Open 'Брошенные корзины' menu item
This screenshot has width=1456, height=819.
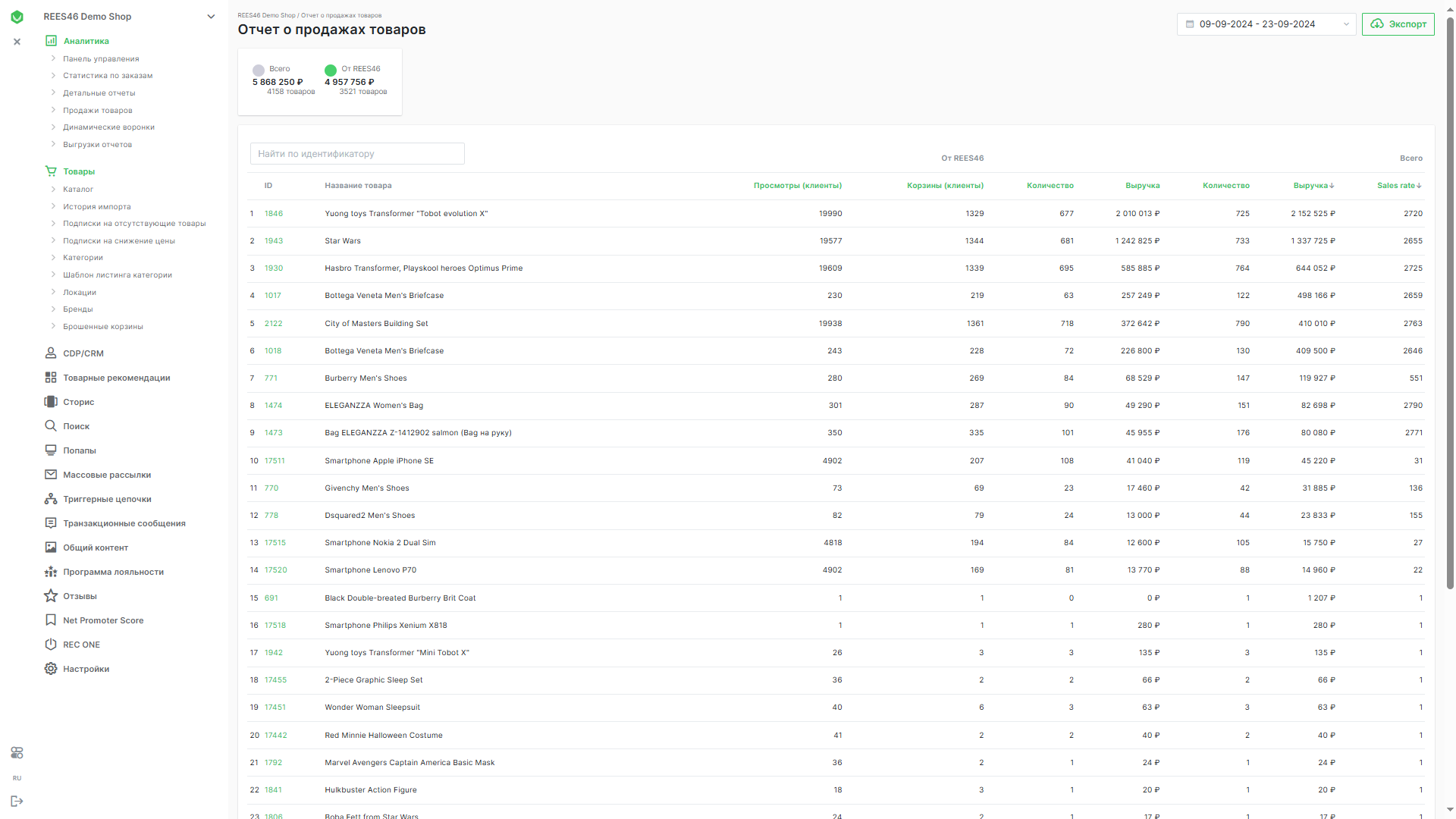tap(102, 327)
